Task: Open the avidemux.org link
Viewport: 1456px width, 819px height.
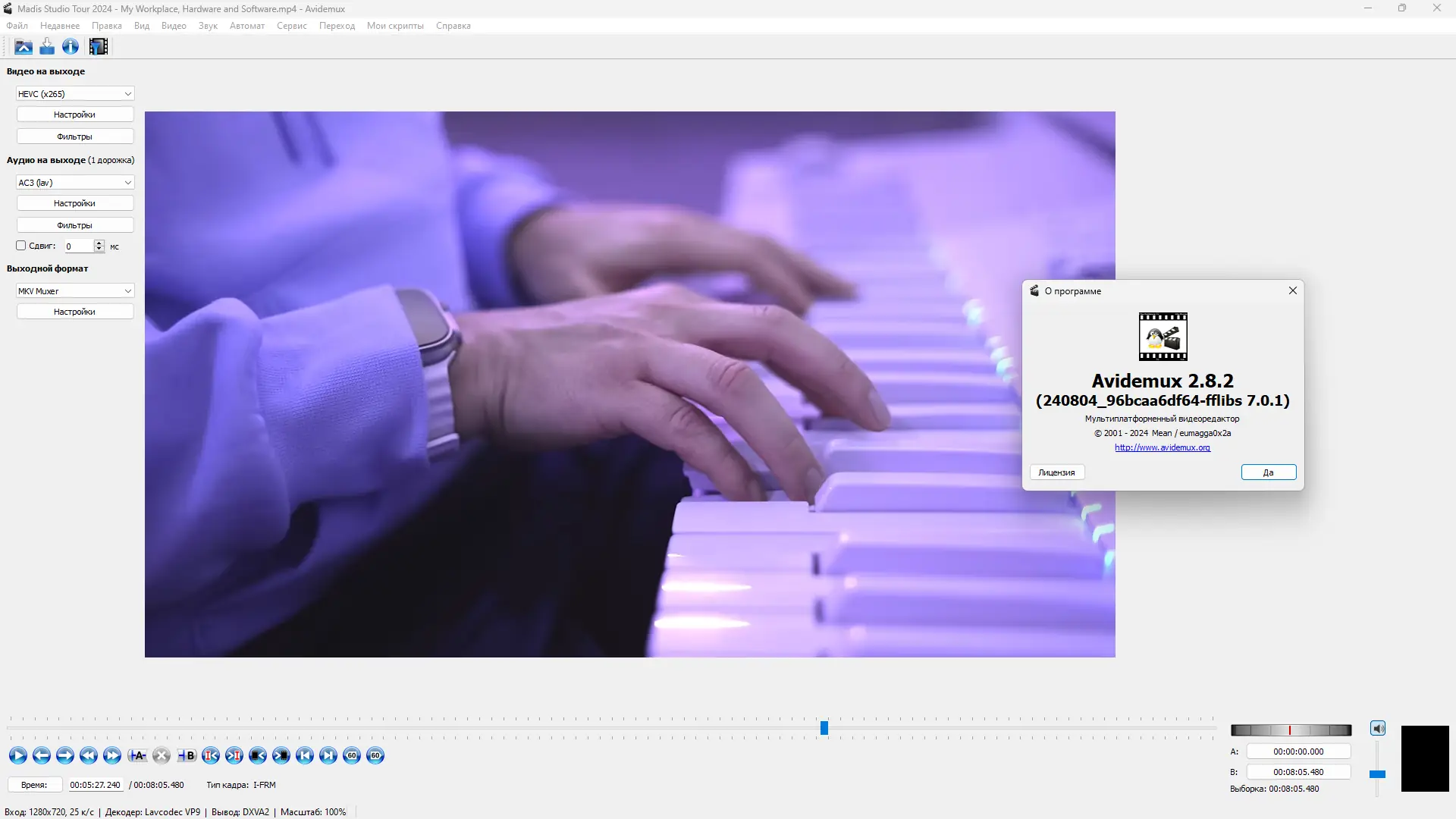Action: (x=1162, y=447)
